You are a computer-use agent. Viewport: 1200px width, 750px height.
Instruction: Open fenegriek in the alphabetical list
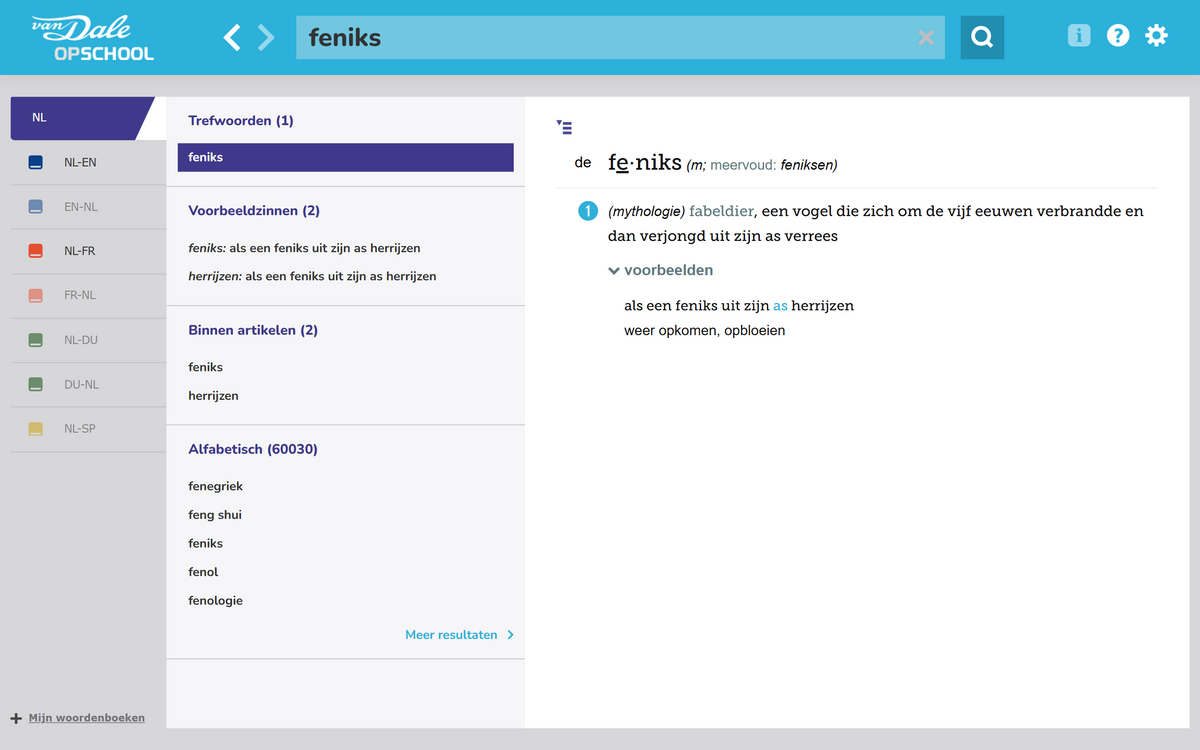(x=216, y=486)
